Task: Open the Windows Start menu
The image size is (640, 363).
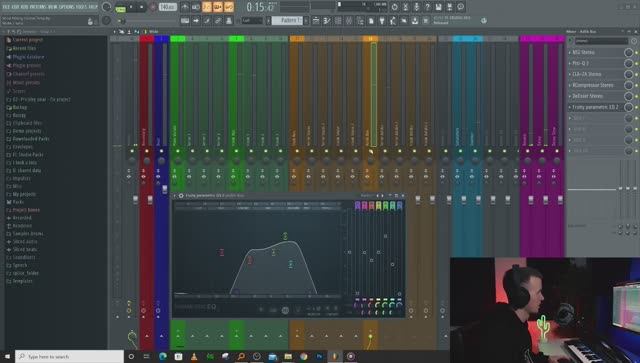Action: tap(7, 356)
